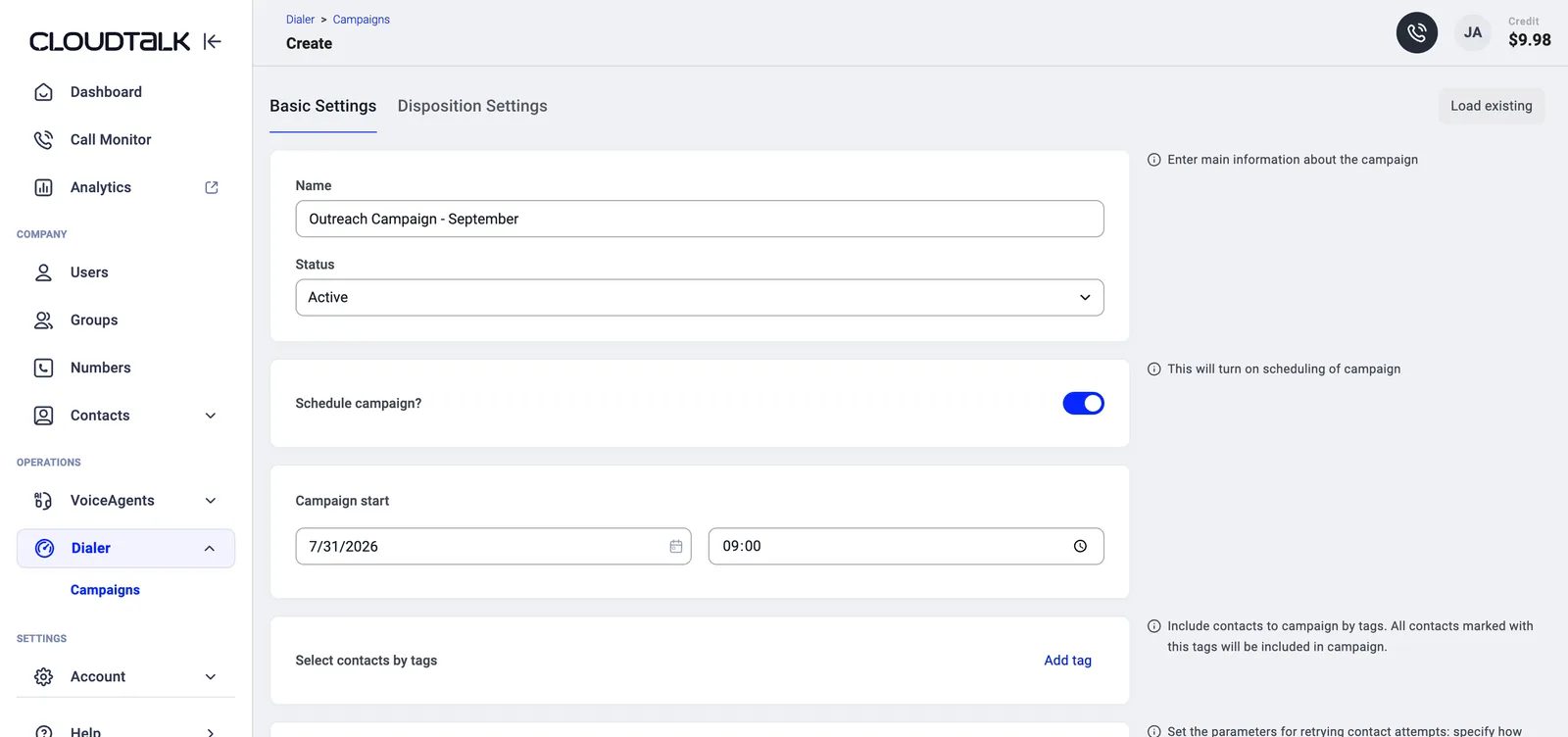Open the JA user avatar menu
Image resolution: width=1568 pixels, height=737 pixels.
[x=1473, y=32]
